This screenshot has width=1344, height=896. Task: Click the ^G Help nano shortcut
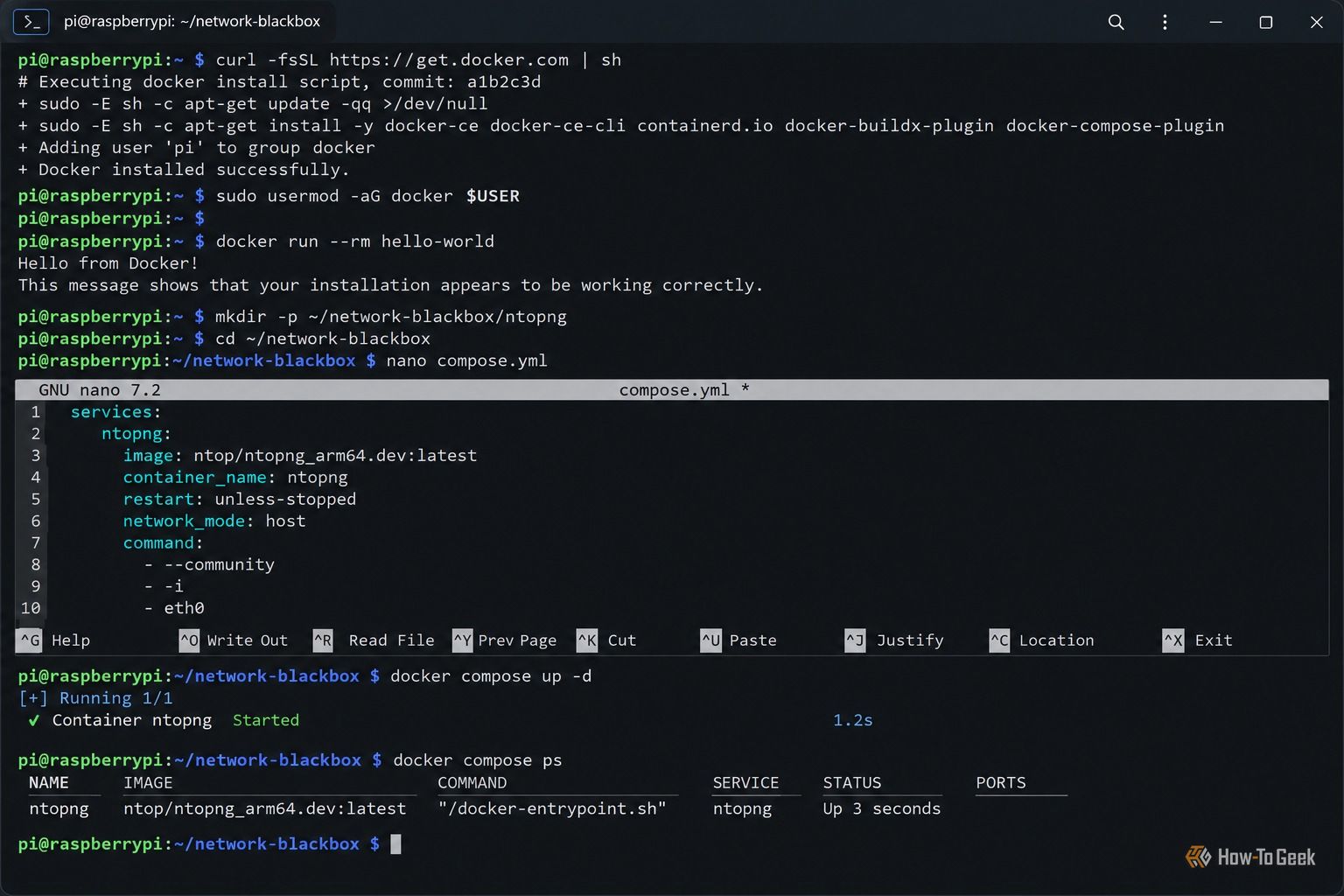click(x=53, y=640)
